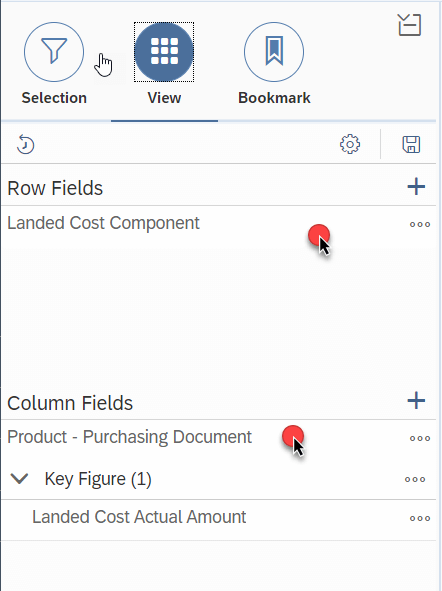Open options for Product - Purchasing Document

pyautogui.click(x=420, y=438)
